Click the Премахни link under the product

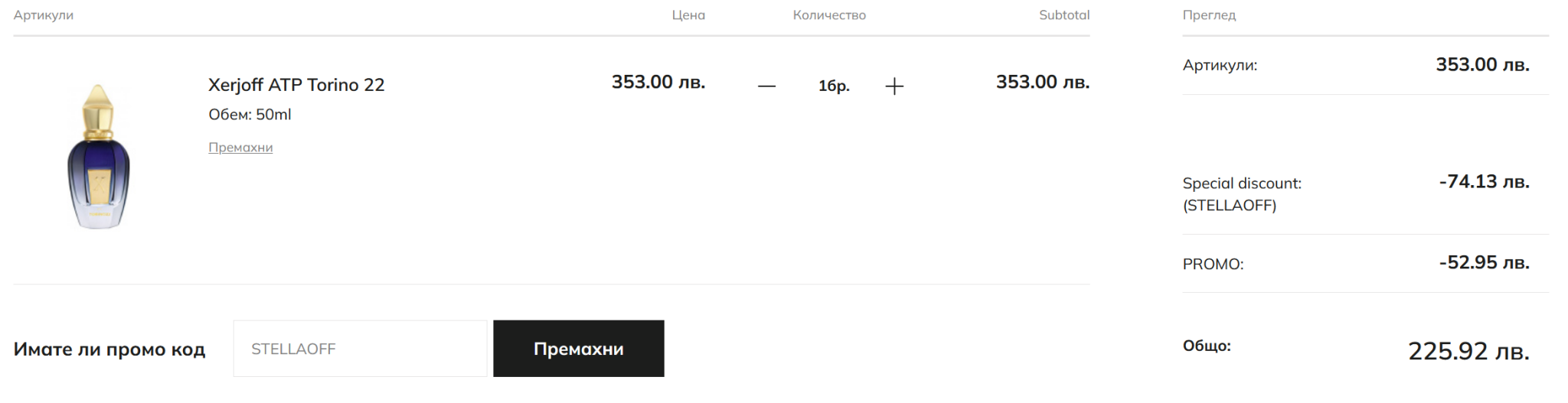(x=240, y=148)
